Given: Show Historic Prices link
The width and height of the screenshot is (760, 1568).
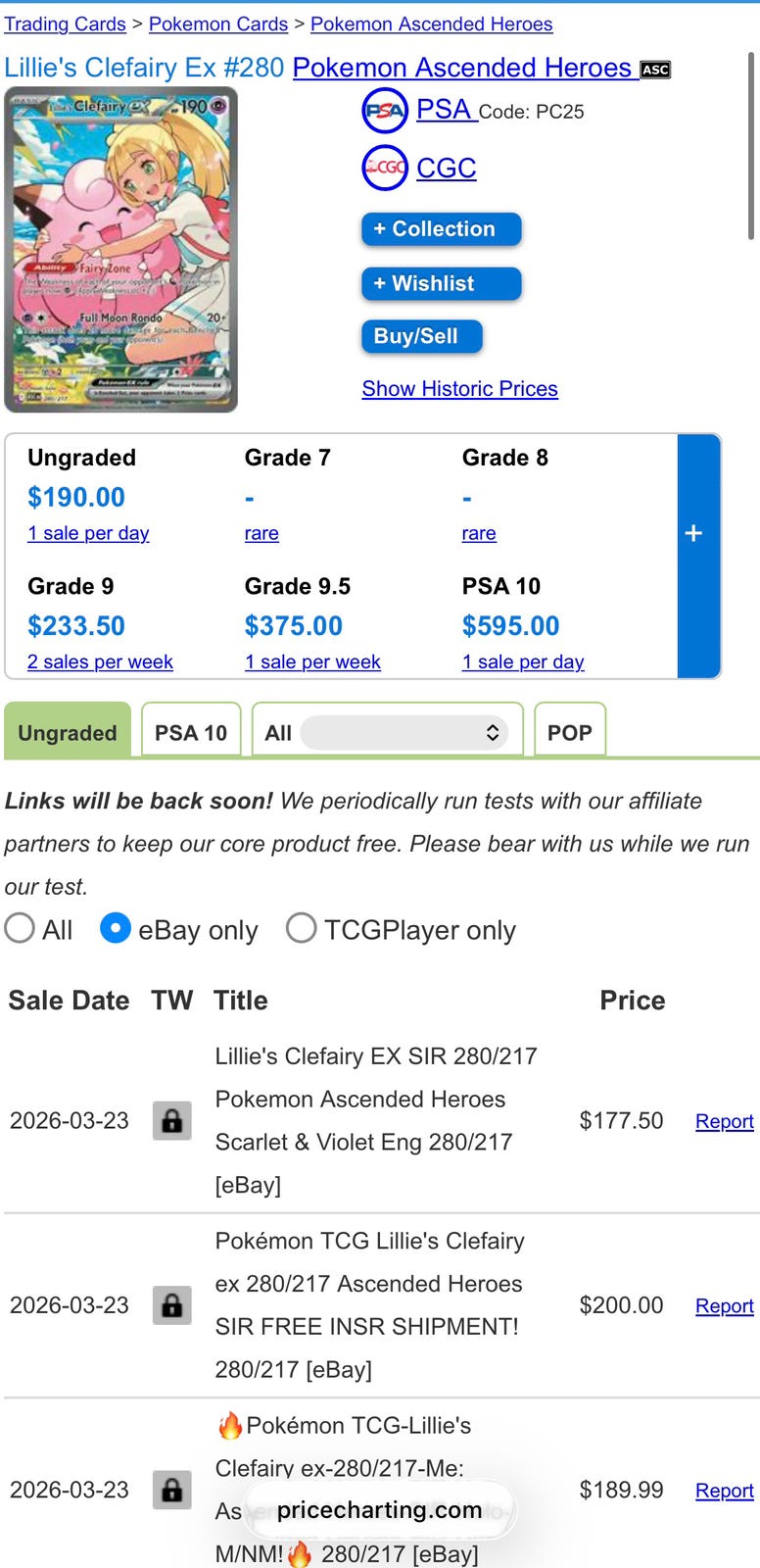Looking at the screenshot, I should tap(459, 389).
